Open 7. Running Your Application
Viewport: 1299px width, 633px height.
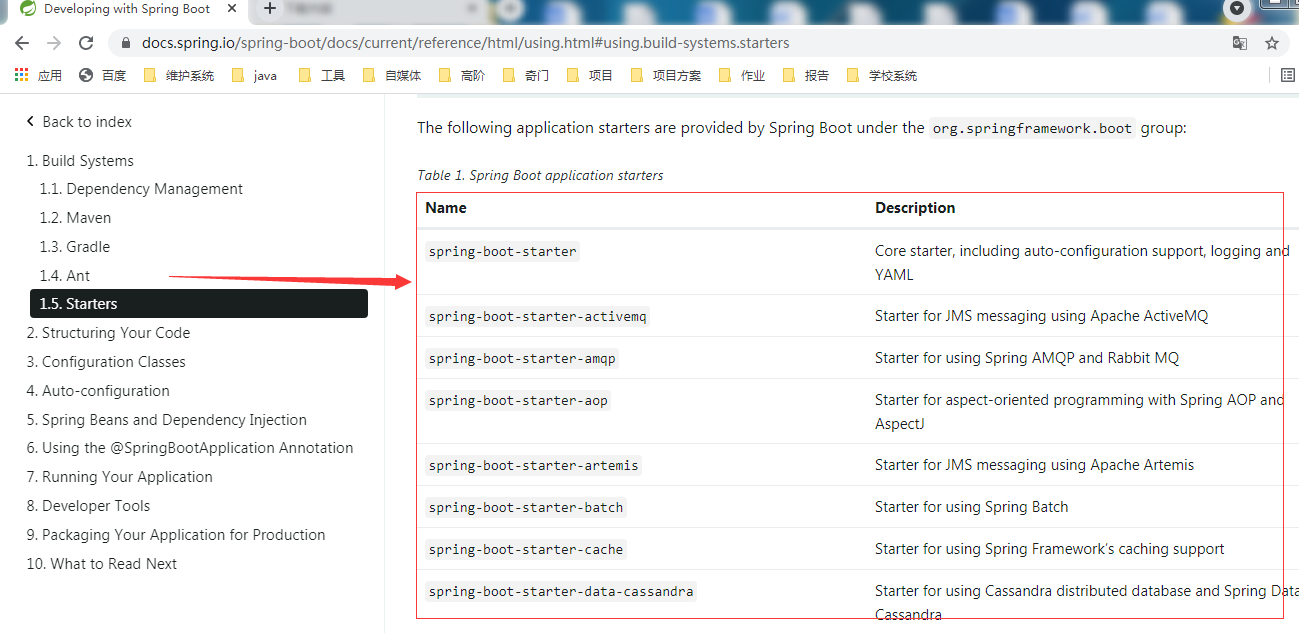coord(120,477)
